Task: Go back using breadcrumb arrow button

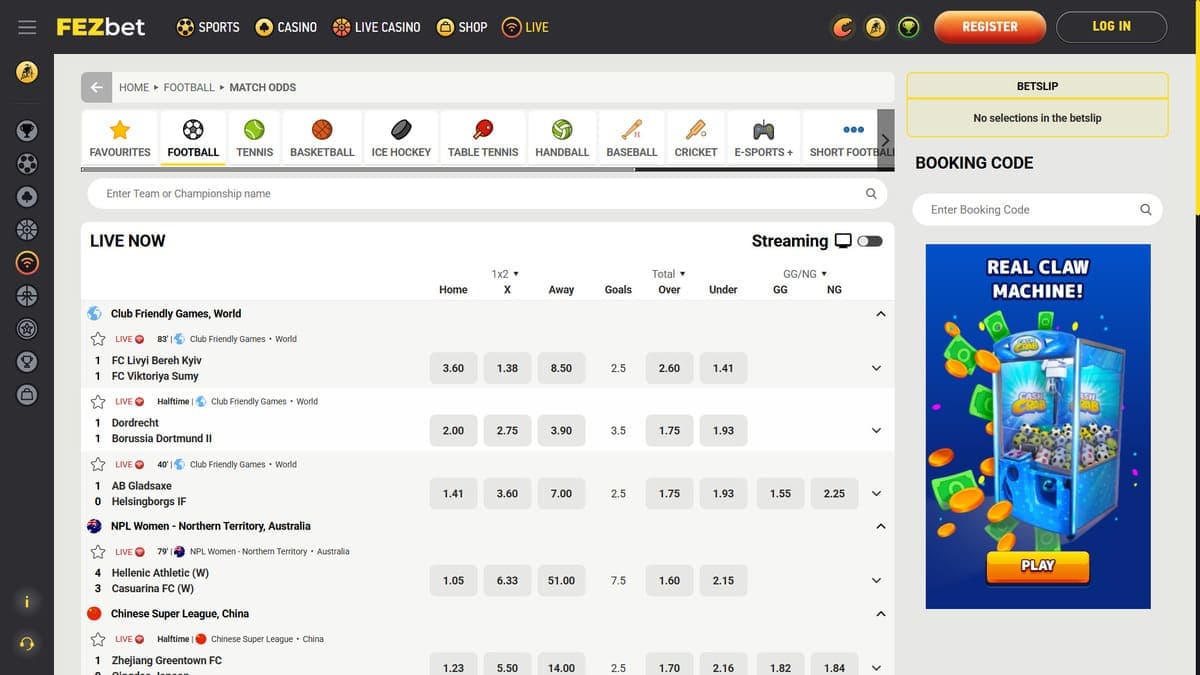Action: click(x=96, y=87)
